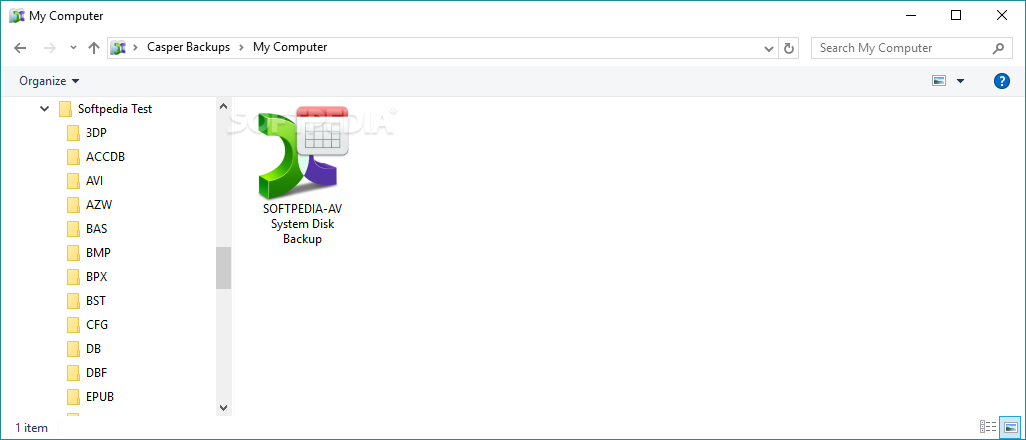Refresh the My Computer view
Image resolution: width=1026 pixels, height=440 pixels.
tap(788, 48)
